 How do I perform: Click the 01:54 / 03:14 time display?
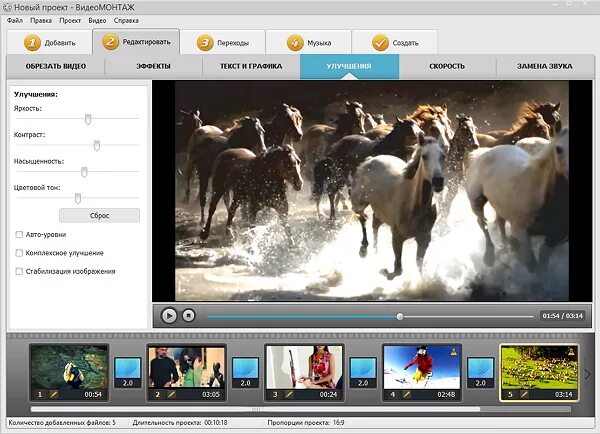coord(562,316)
